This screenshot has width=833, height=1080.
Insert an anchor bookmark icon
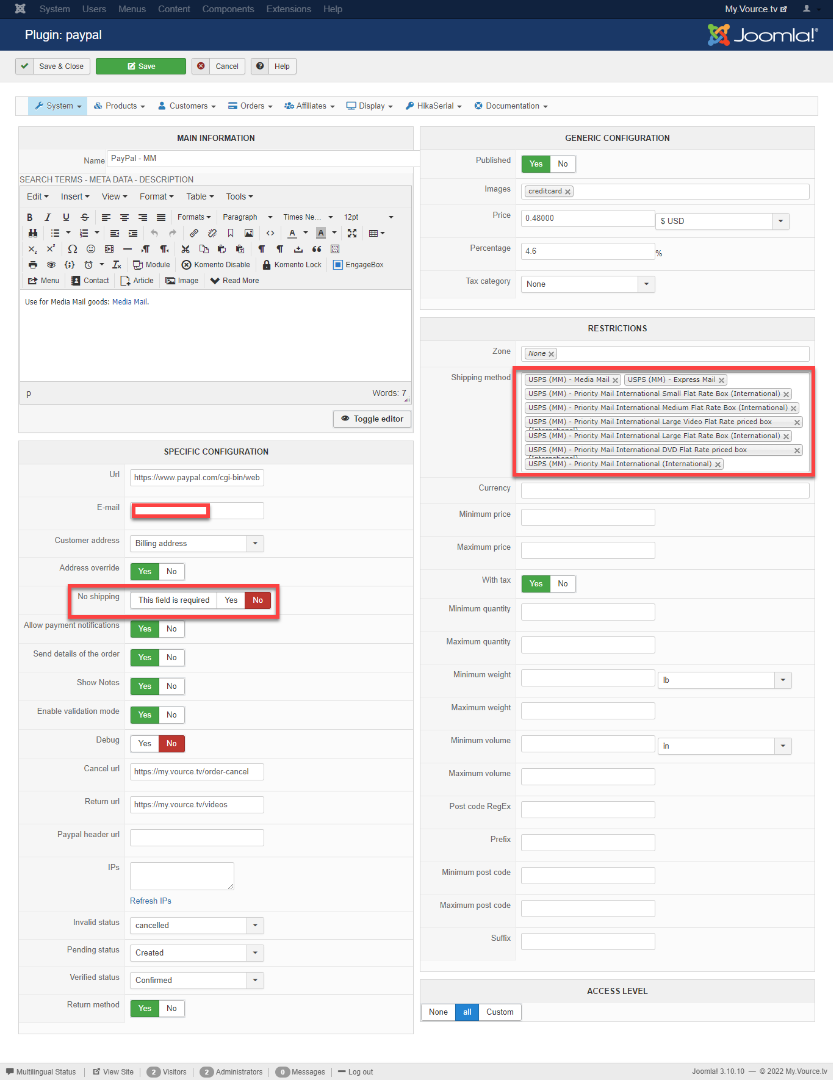(x=231, y=233)
